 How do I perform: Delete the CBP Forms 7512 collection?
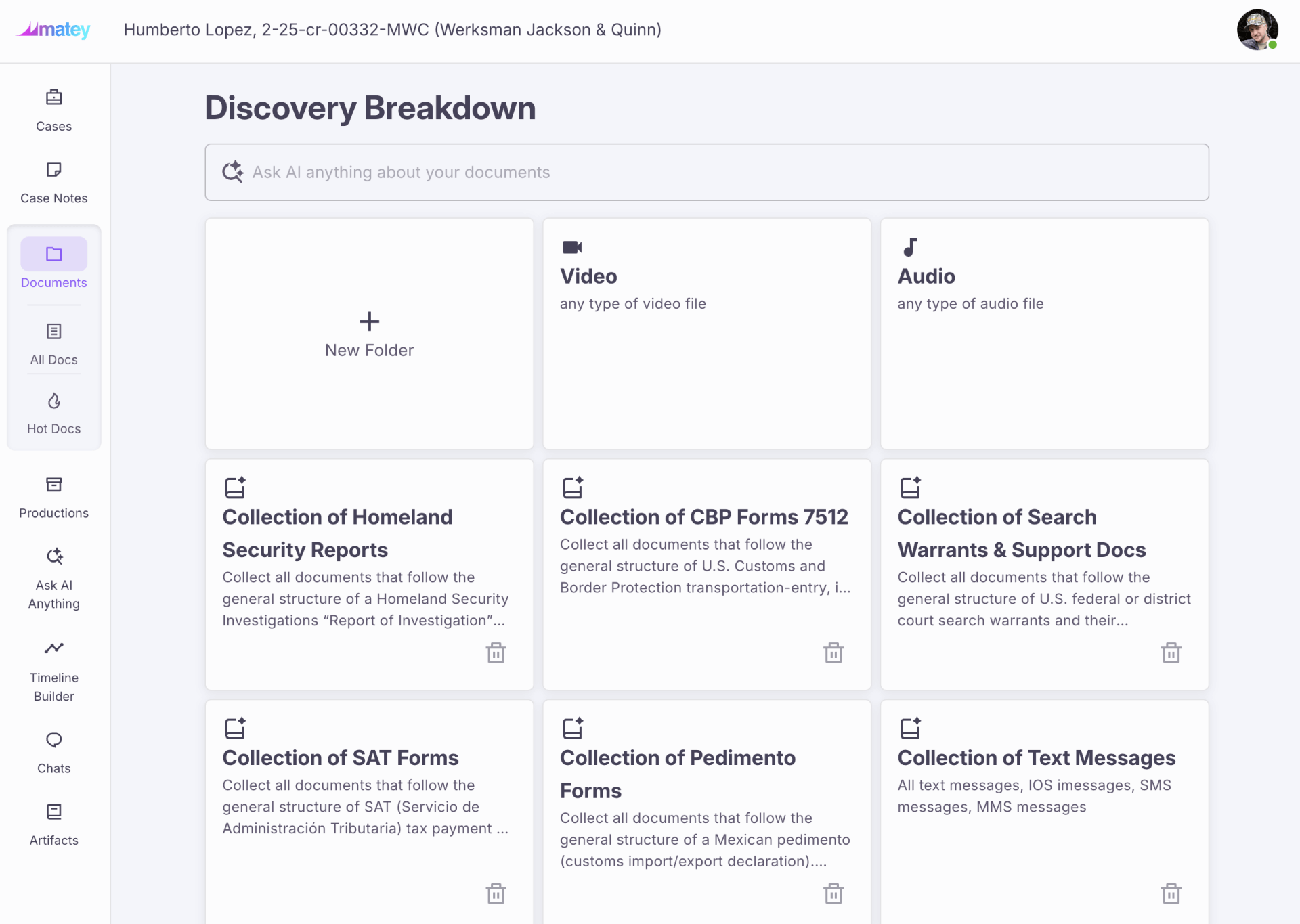(x=833, y=653)
